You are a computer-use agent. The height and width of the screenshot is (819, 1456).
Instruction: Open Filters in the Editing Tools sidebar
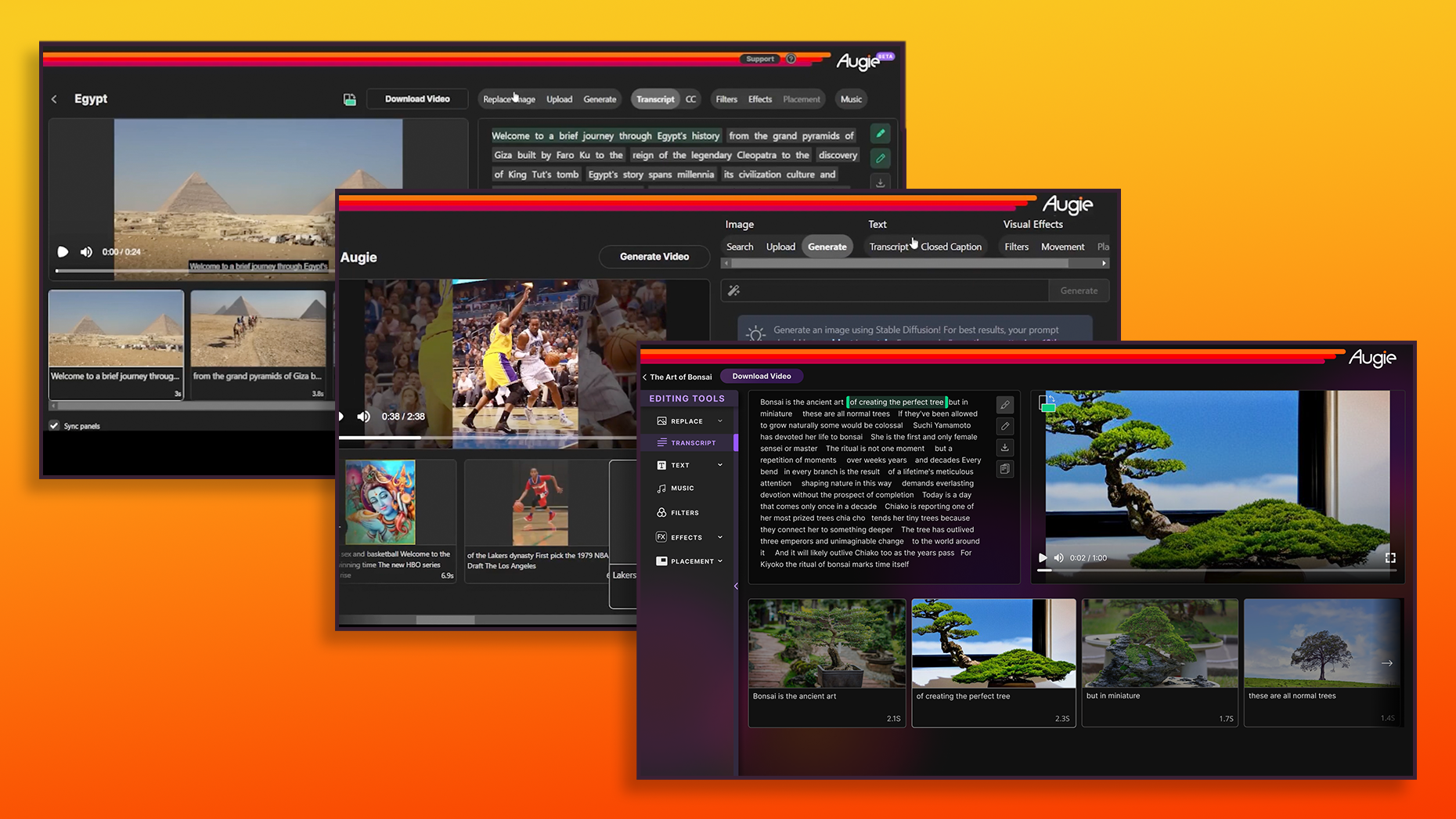pyautogui.click(x=683, y=513)
